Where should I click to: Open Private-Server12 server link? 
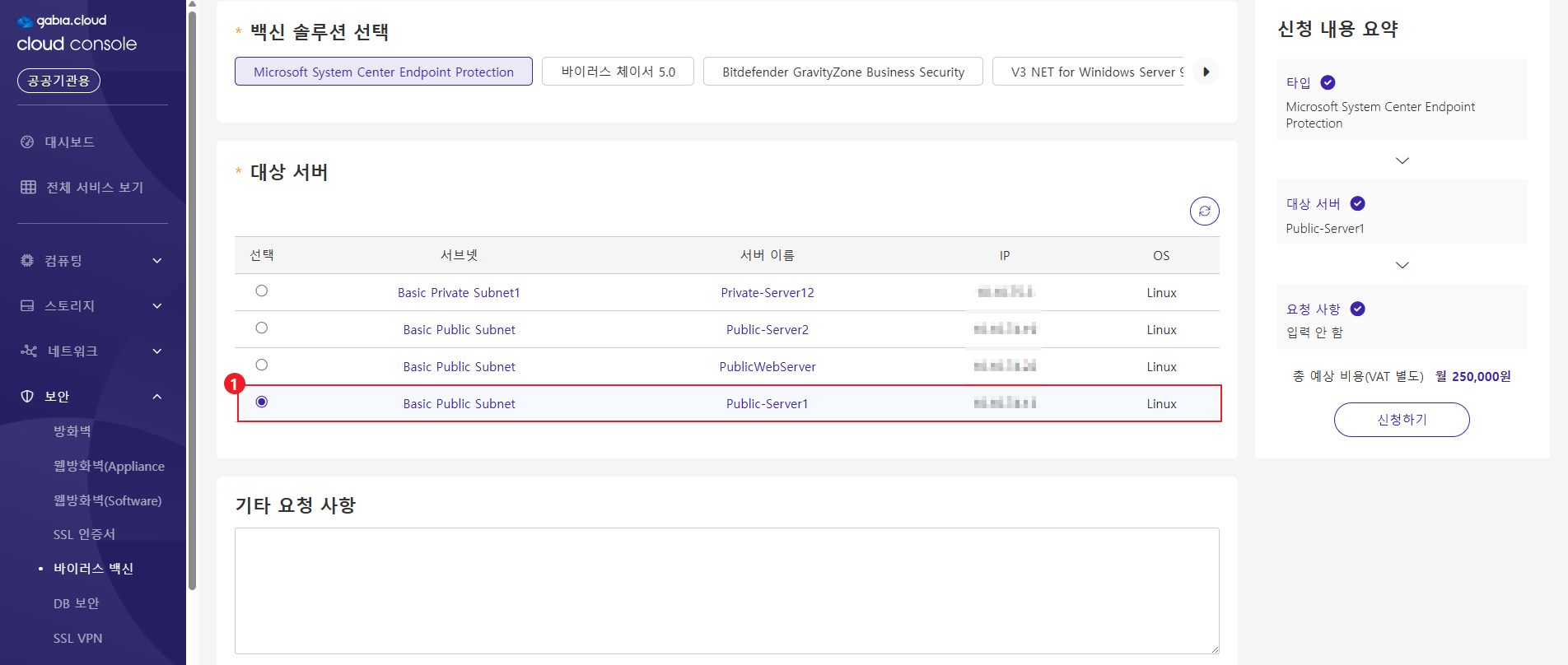[768, 292]
